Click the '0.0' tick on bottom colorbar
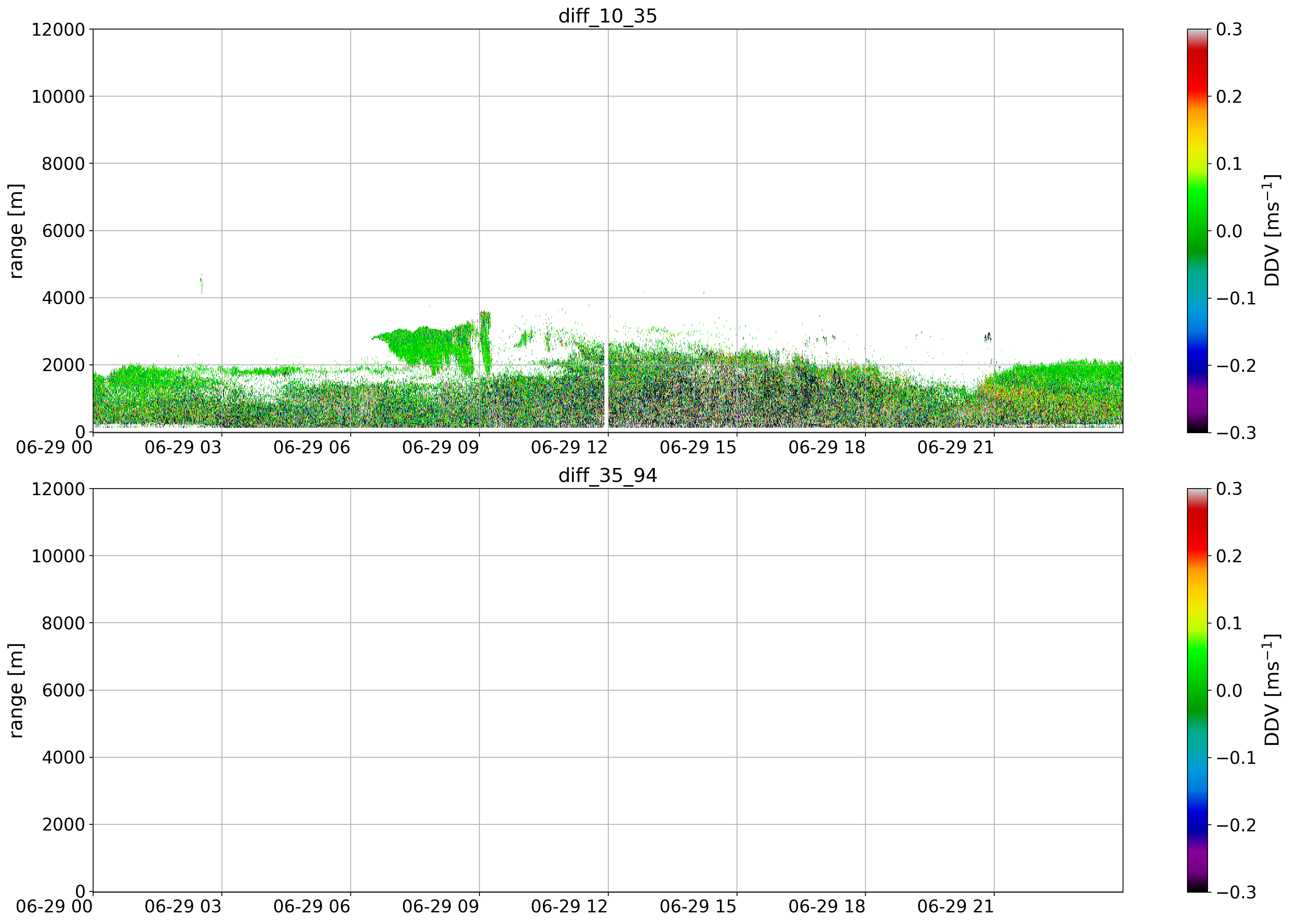The image size is (1291, 924). 1230,690
